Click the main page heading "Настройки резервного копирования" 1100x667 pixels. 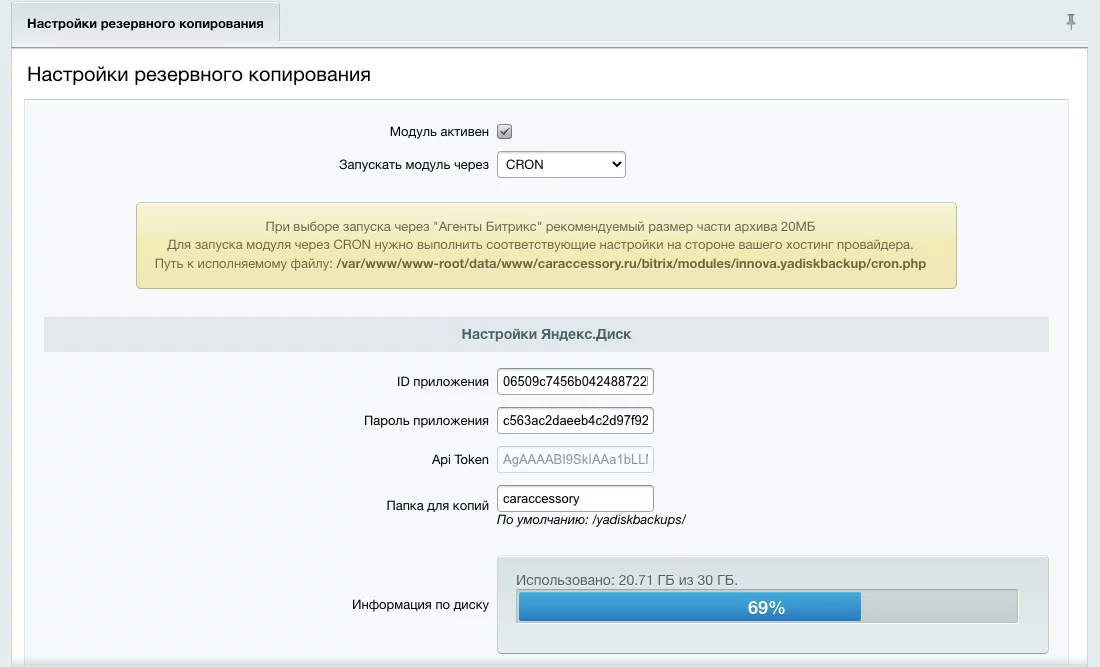tap(199, 74)
